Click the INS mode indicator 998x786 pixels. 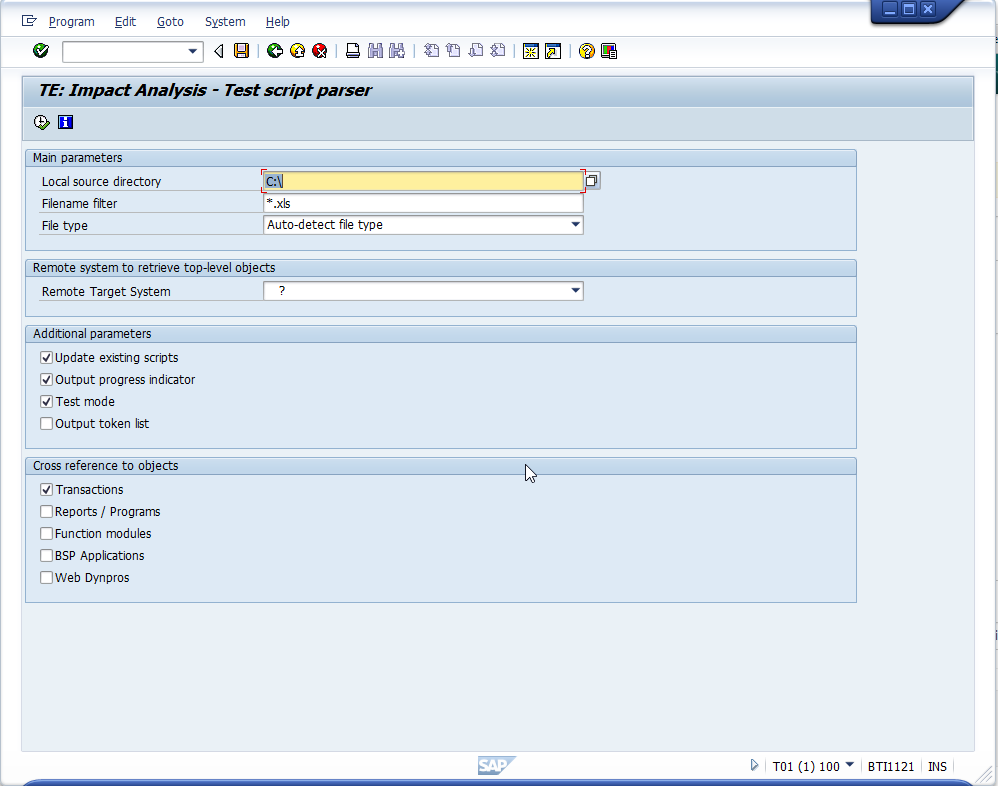click(x=937, y=766)
